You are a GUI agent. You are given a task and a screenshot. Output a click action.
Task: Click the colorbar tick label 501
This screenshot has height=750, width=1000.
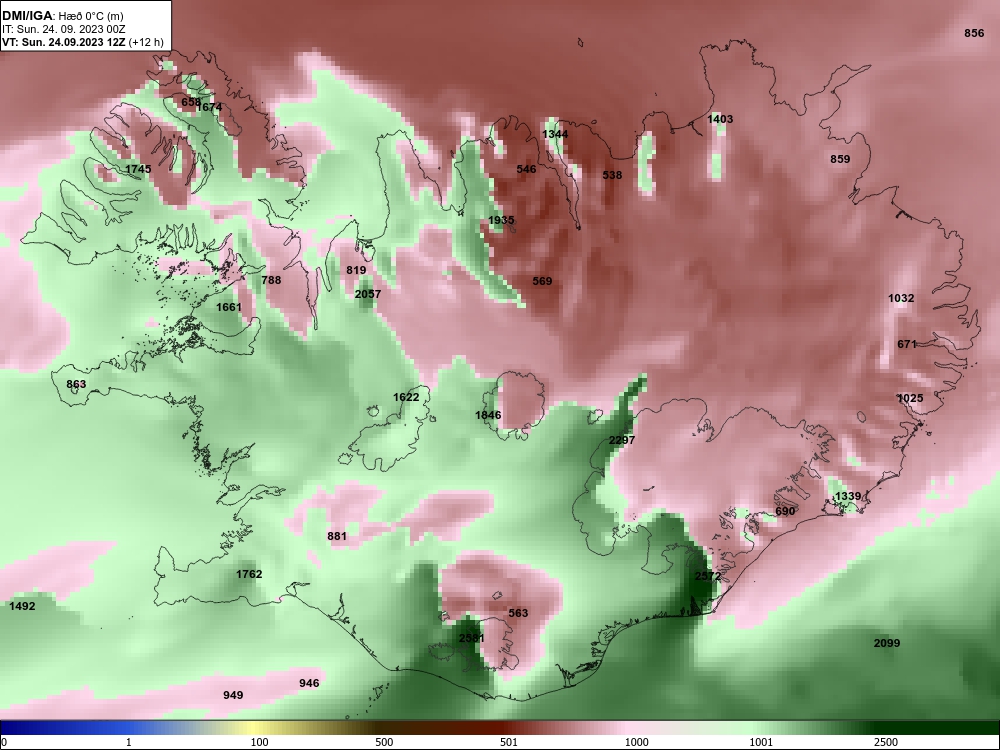[x=509, y=742]
